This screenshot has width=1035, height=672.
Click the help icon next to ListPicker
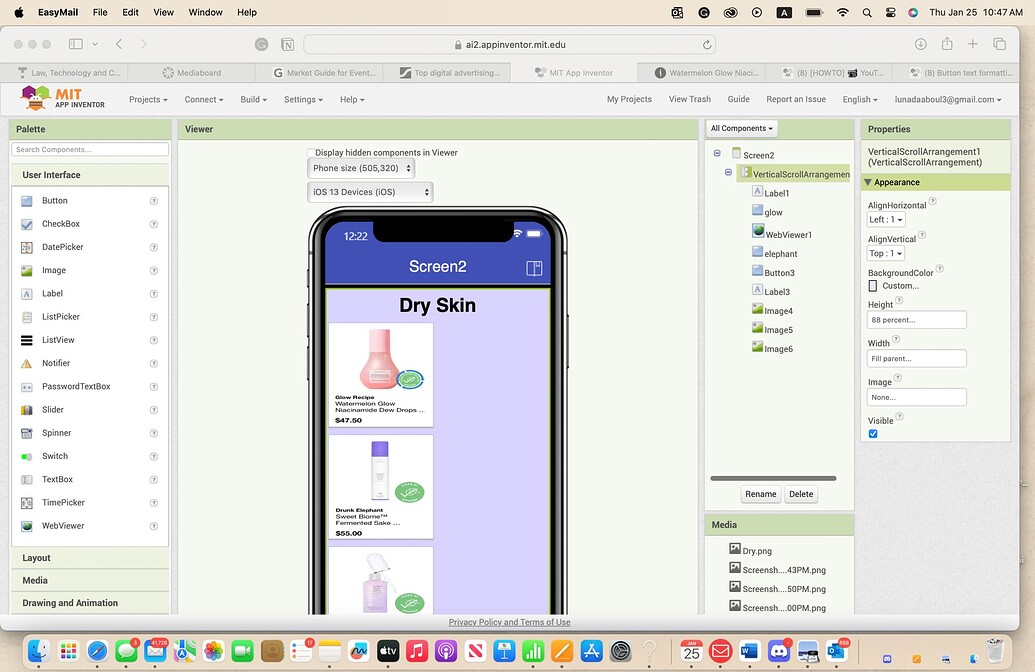(x=154, y=317)
